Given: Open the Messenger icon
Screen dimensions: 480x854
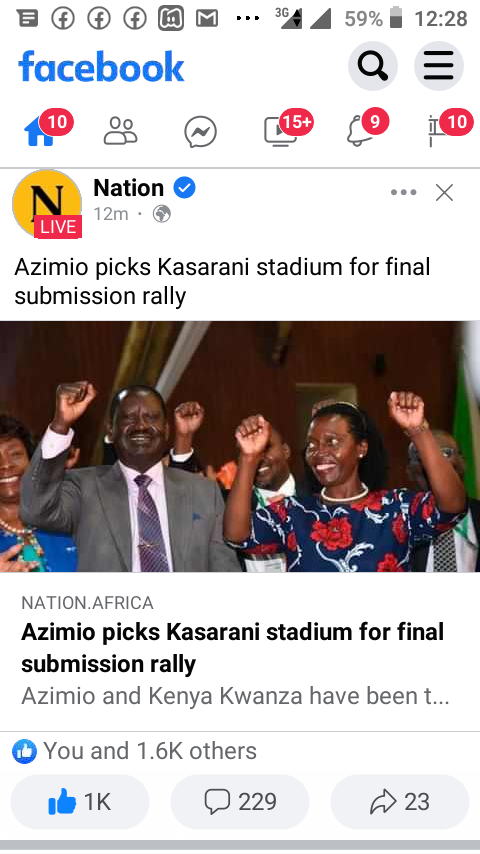Looking at the screenshot, I should coord(200,132).
